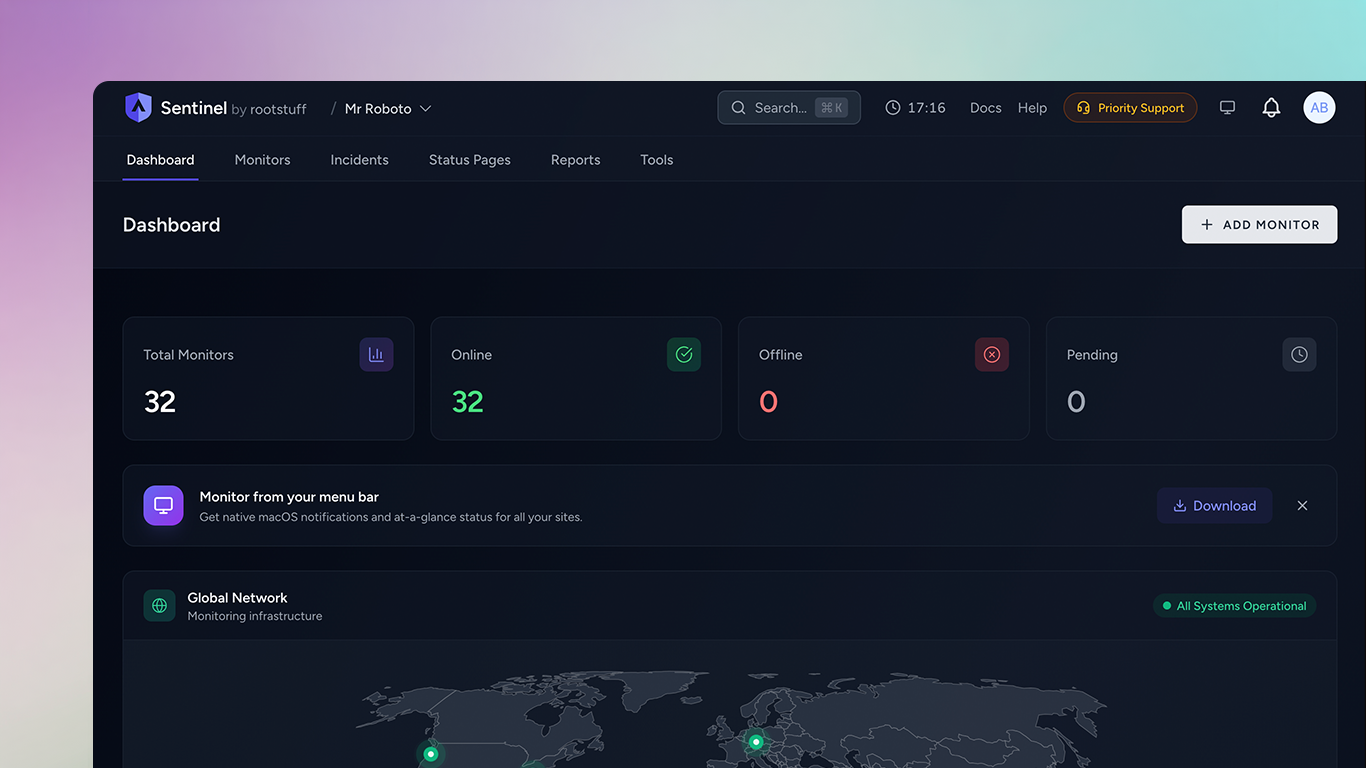Click the green Online count 32

(x=468, y=402)
